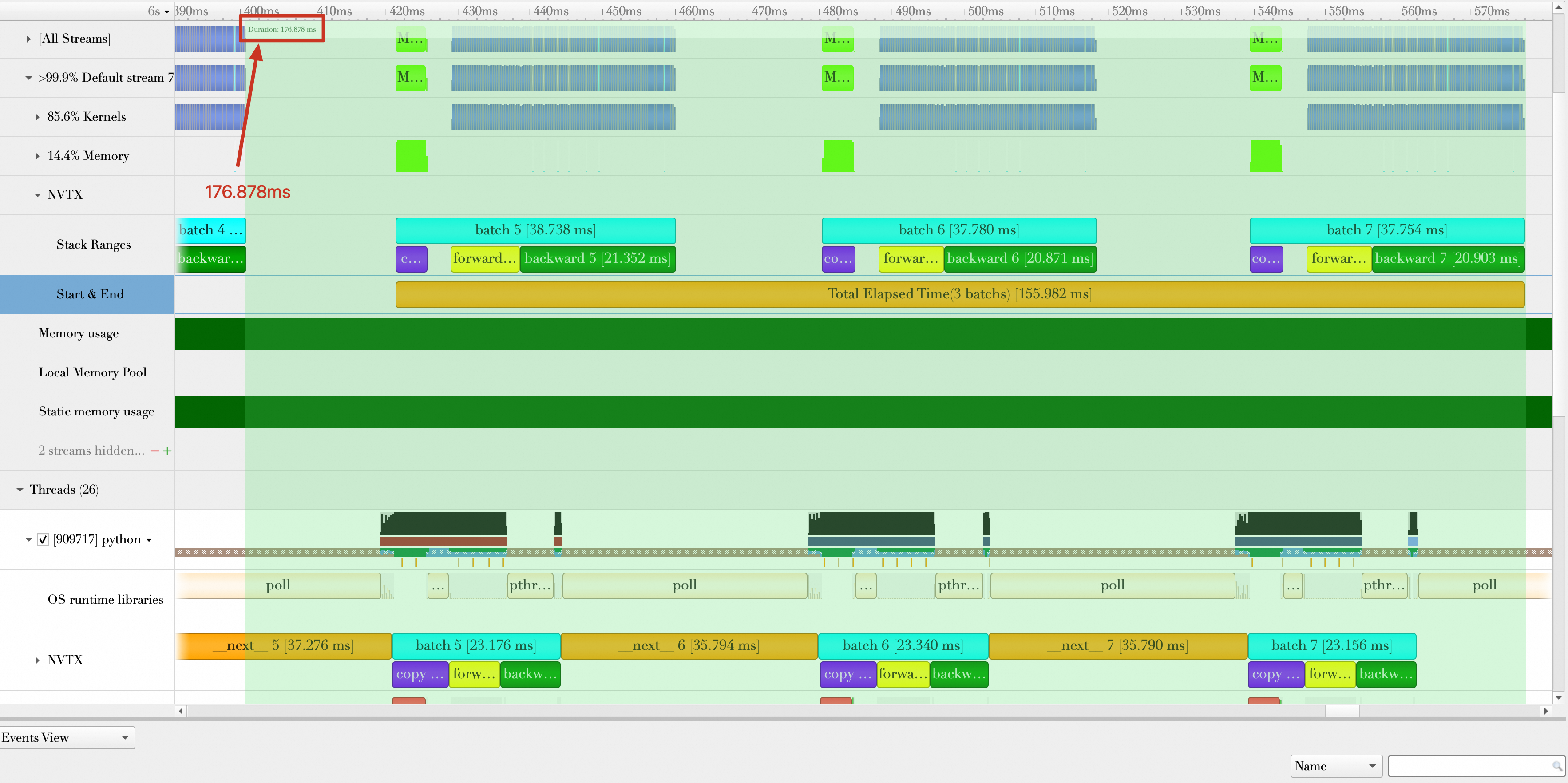Open the 6s time-offset dropdown arrow
This screenshot has width=1568, height=783.
click(167, 12)
